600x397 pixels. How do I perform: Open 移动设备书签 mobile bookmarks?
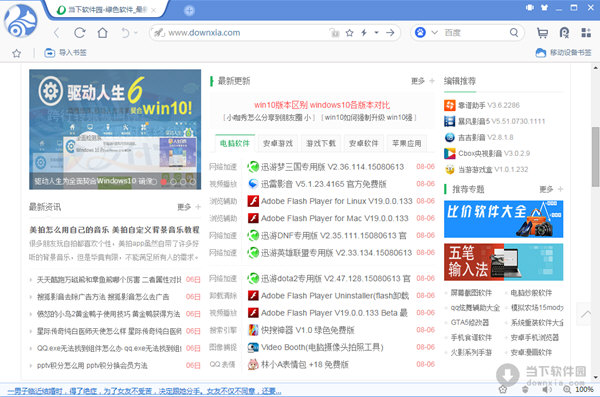[x=564, y=52]
